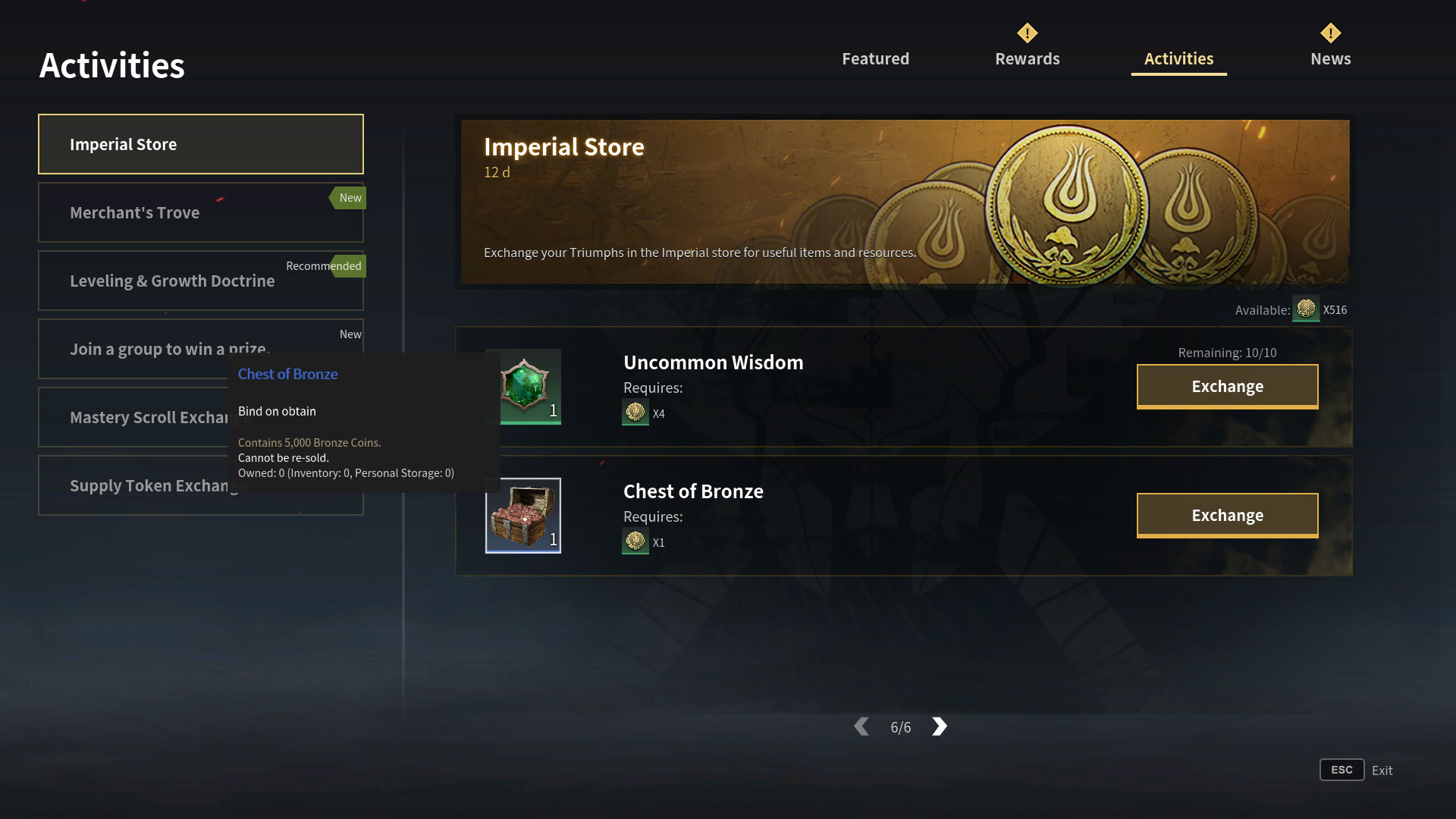Open the News tab
Image resolution: width=1456 pixels, height=819 pixels.
(x=1331, y=58)
